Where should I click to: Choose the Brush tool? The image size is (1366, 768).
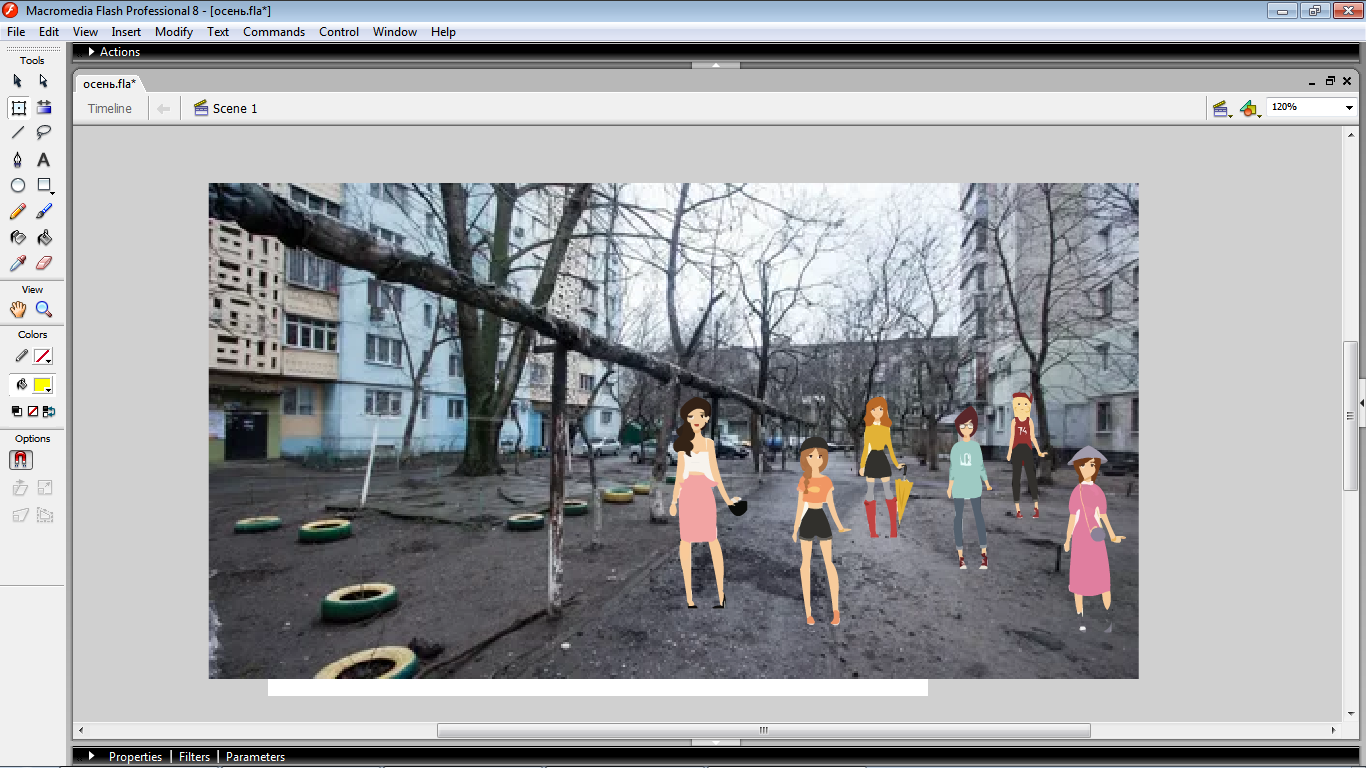44,211
